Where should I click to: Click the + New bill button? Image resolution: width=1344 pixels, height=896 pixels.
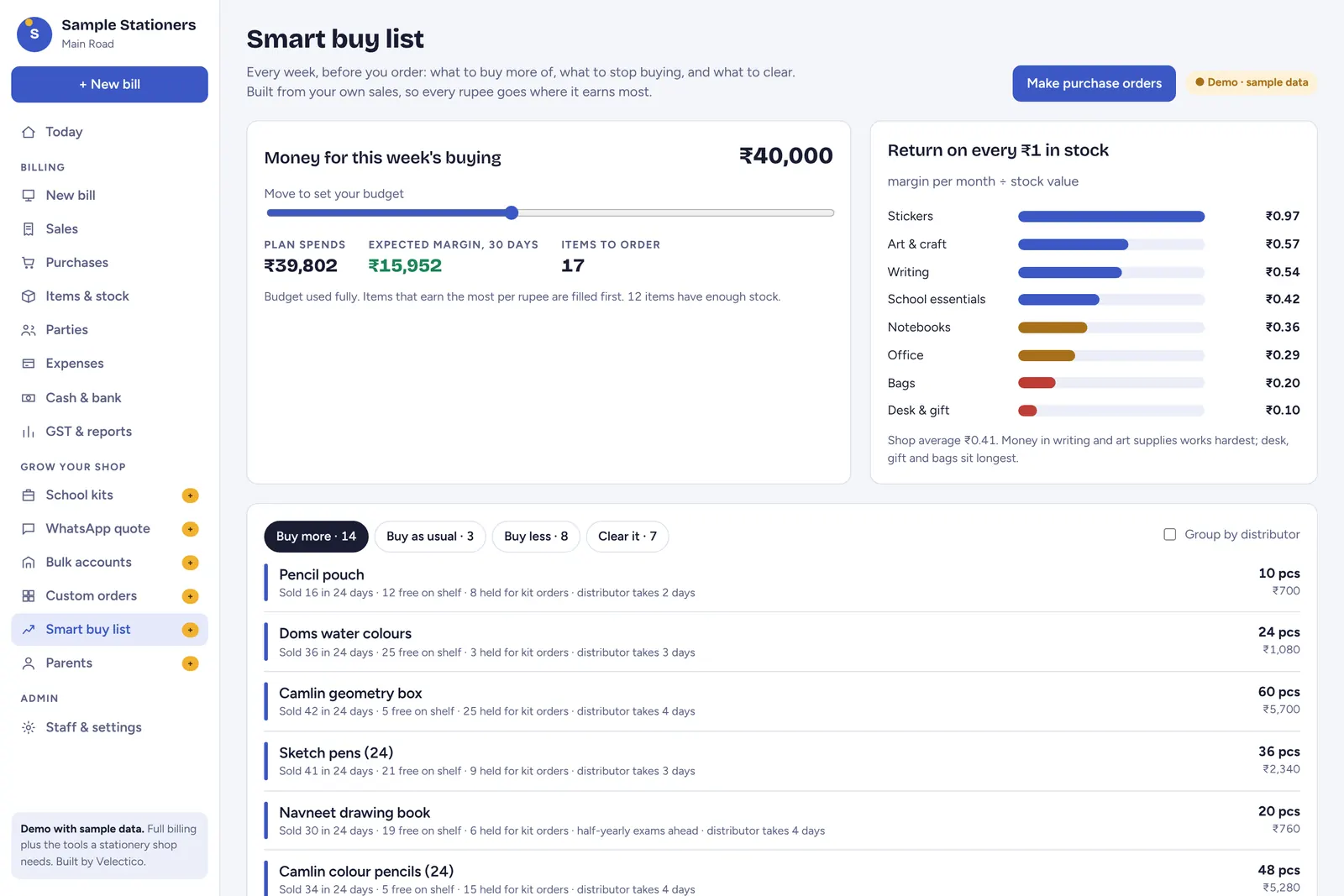pos(109,84)
